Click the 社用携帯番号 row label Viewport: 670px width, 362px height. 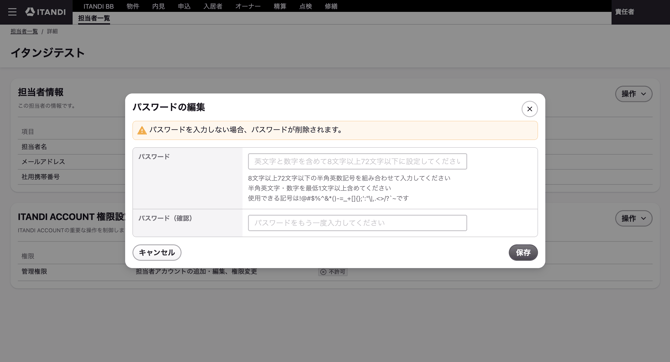[x=41, y=177]
